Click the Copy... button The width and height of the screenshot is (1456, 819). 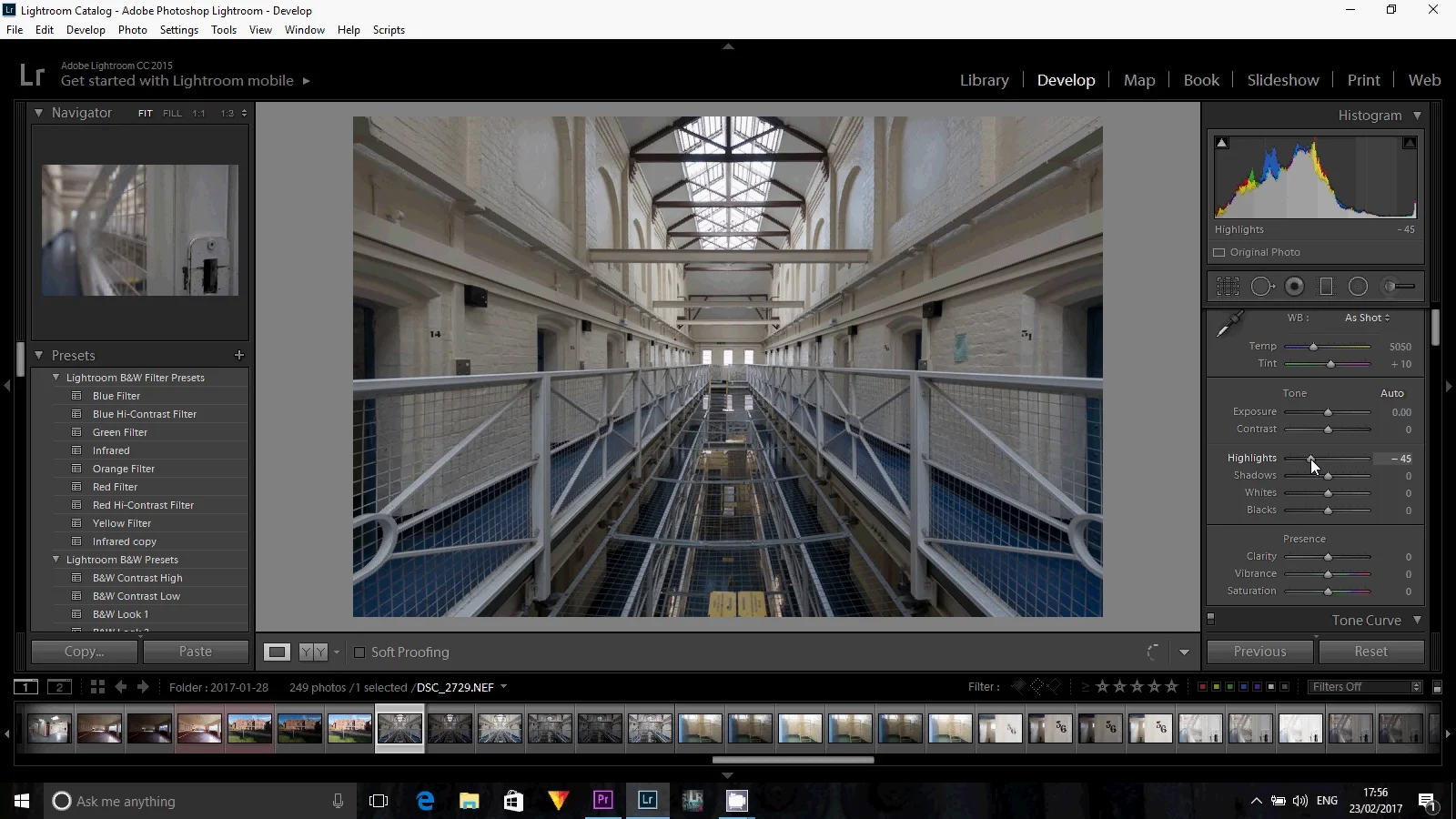[x=85, y=652]
